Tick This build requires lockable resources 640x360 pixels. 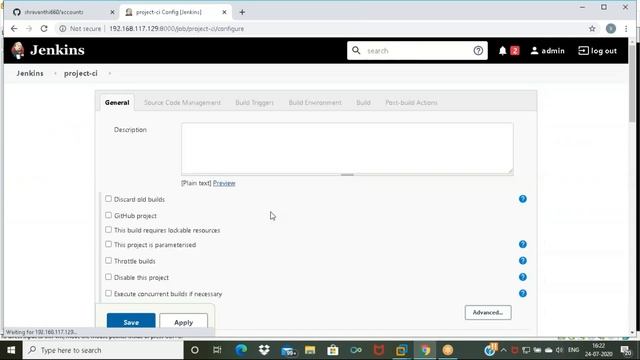[x=108, y=230]
